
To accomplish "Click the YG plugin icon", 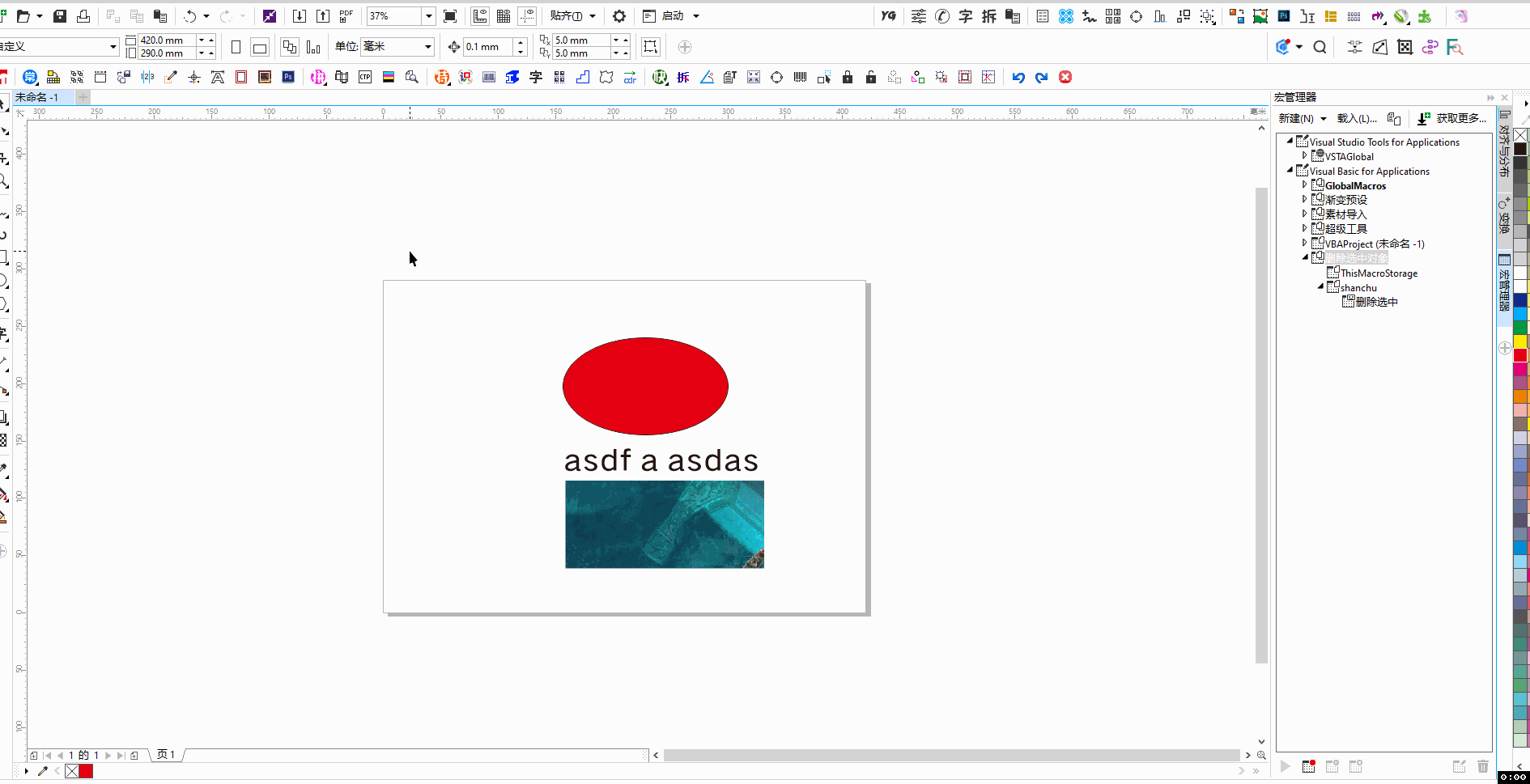I will [889, 16].
